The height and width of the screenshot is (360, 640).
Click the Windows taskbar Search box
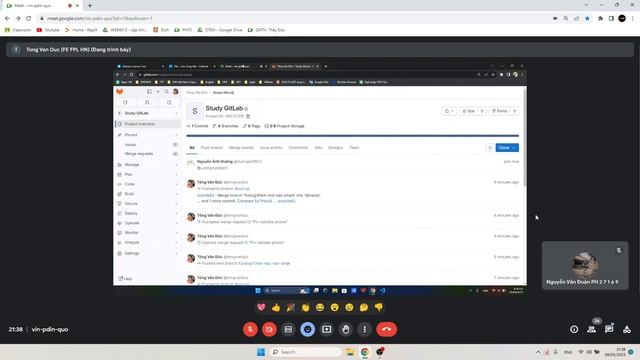point(305,352)
